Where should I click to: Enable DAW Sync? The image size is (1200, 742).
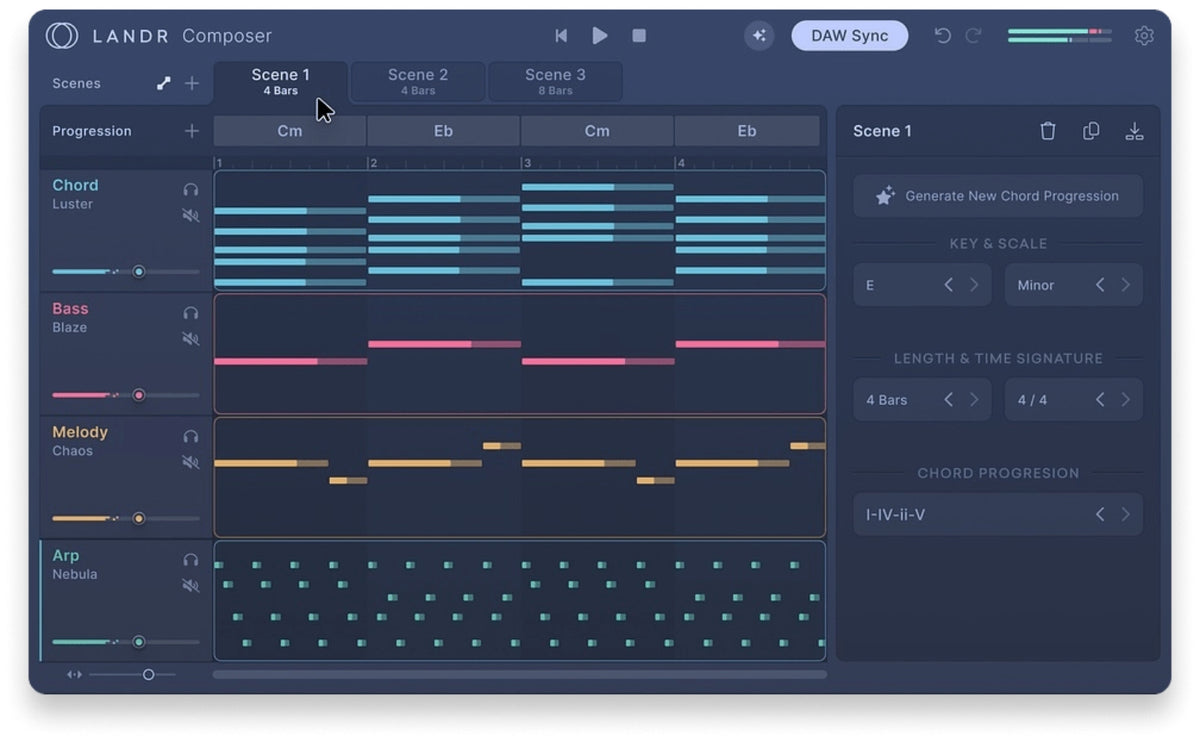pos(850,36)
